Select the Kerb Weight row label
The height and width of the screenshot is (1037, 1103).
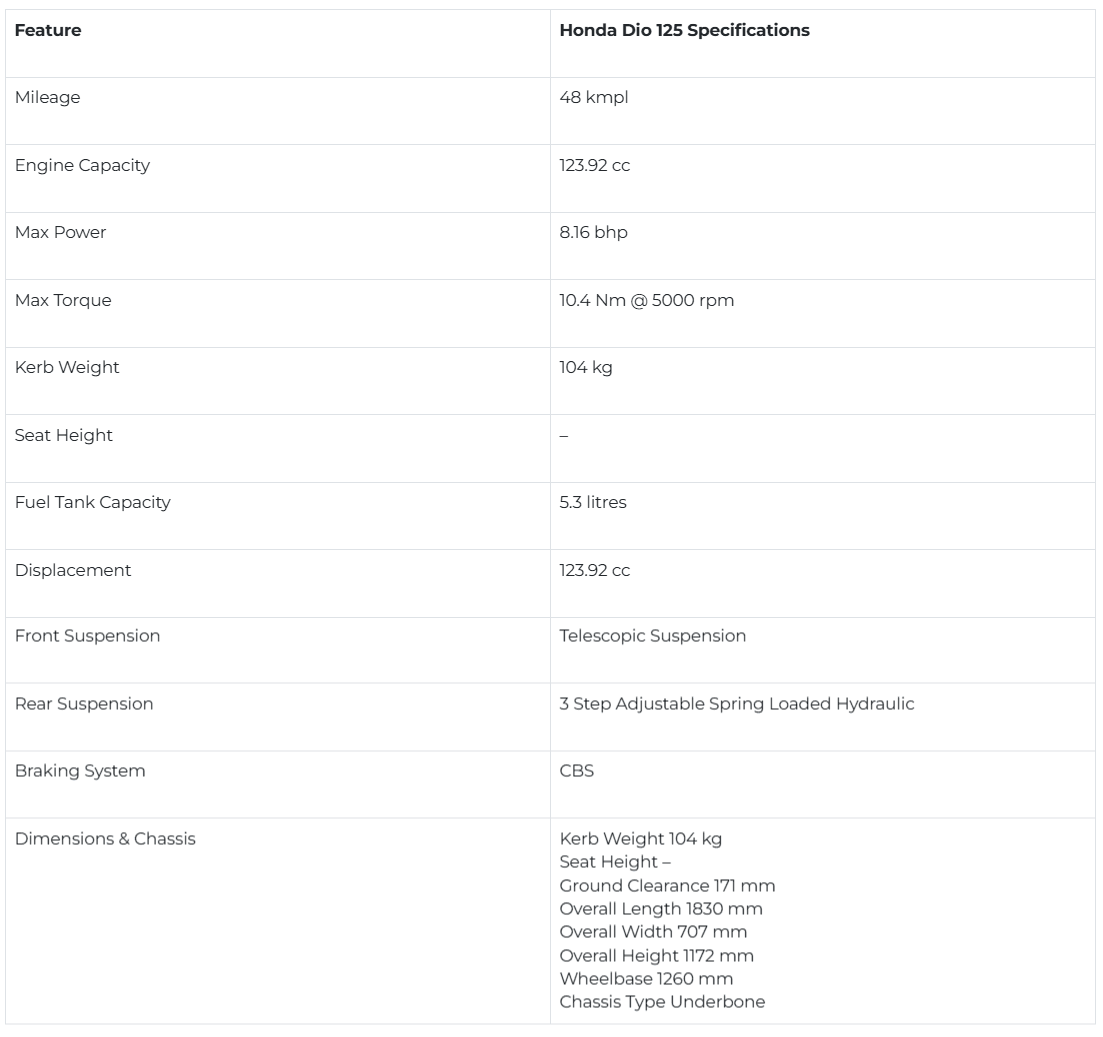pyautogui.click(x=67, y=368)
